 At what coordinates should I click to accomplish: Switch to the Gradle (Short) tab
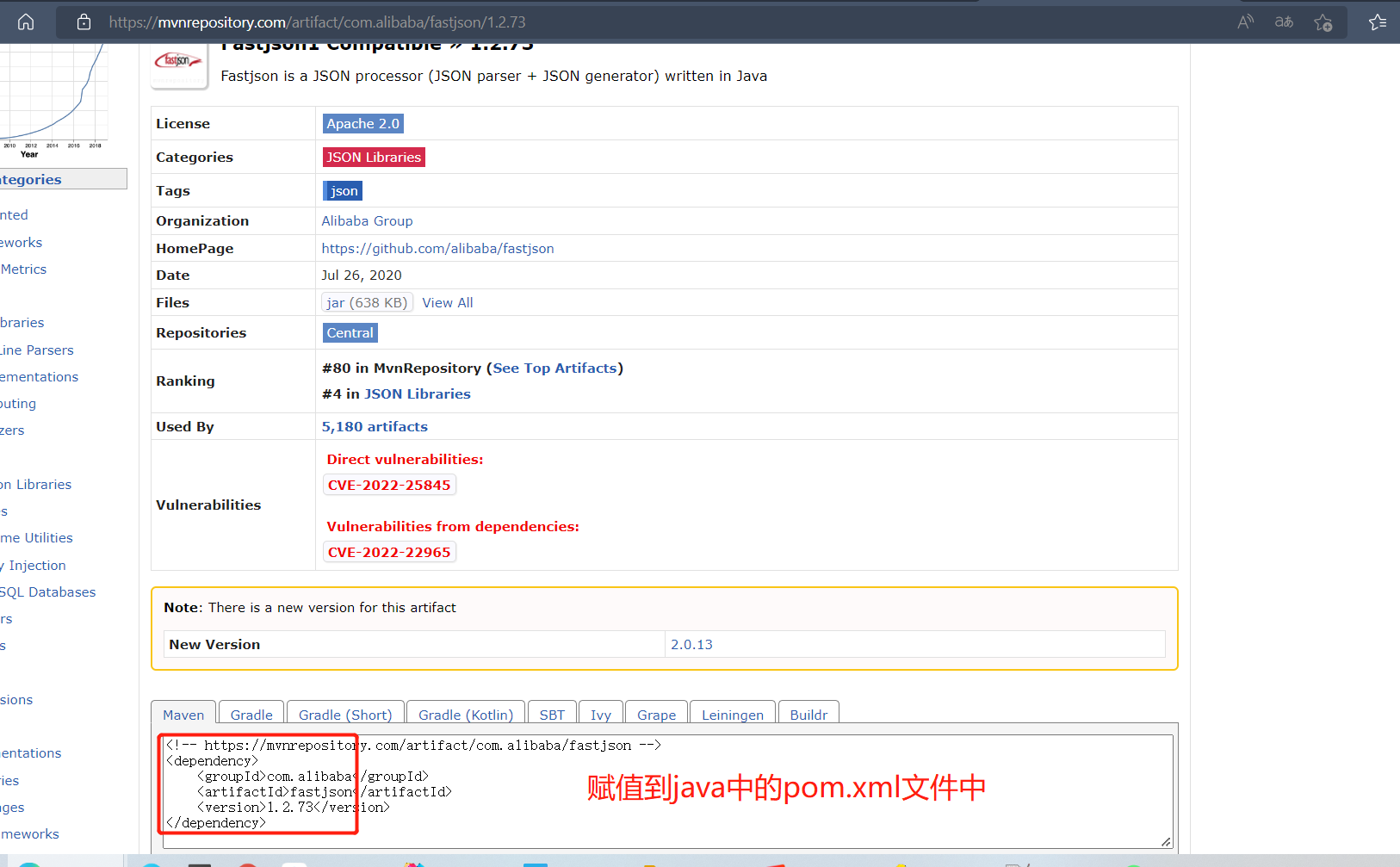(x=345, y=715)
